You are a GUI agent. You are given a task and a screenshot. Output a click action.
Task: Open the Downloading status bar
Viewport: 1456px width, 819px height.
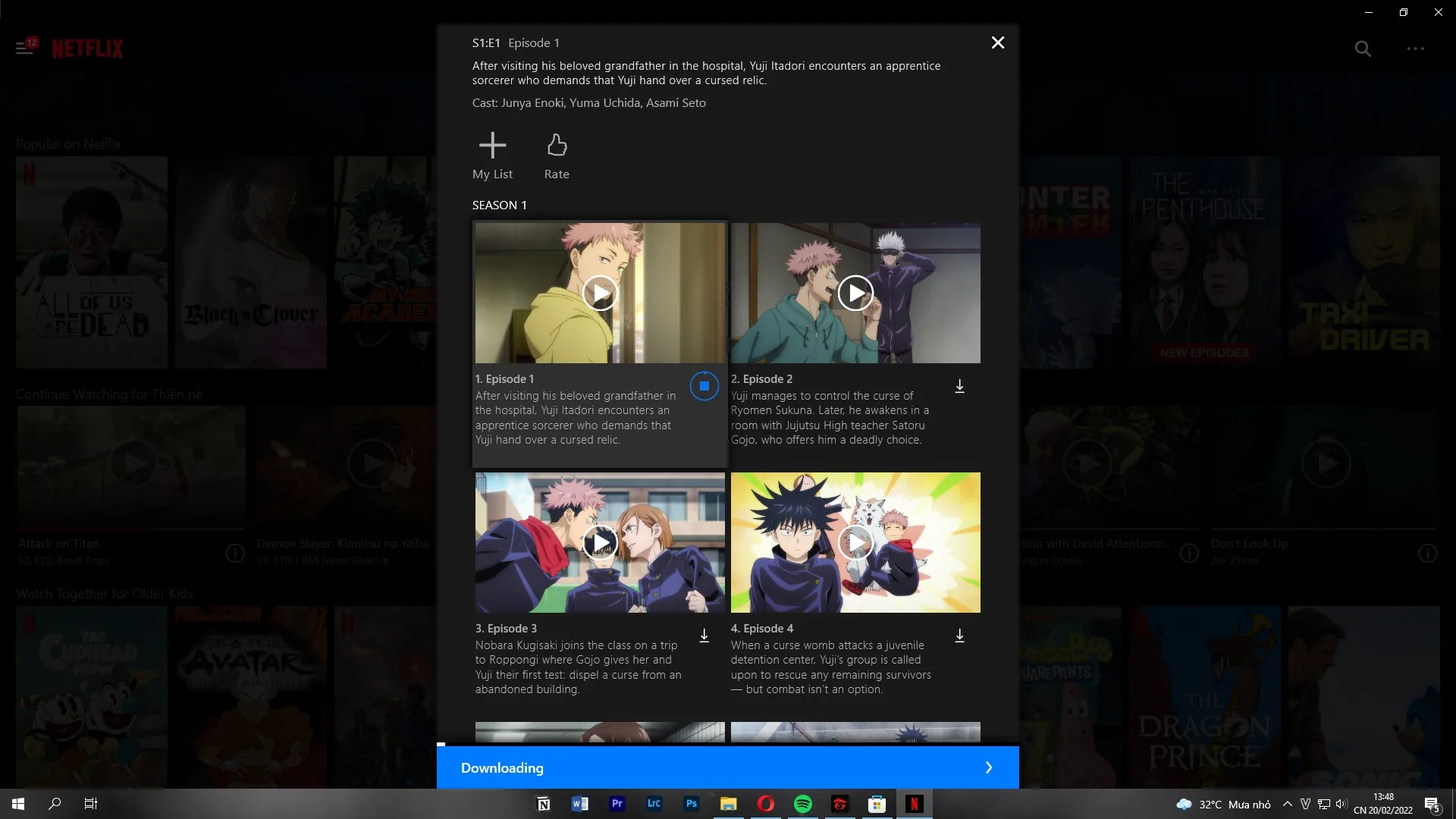point(727,767)
